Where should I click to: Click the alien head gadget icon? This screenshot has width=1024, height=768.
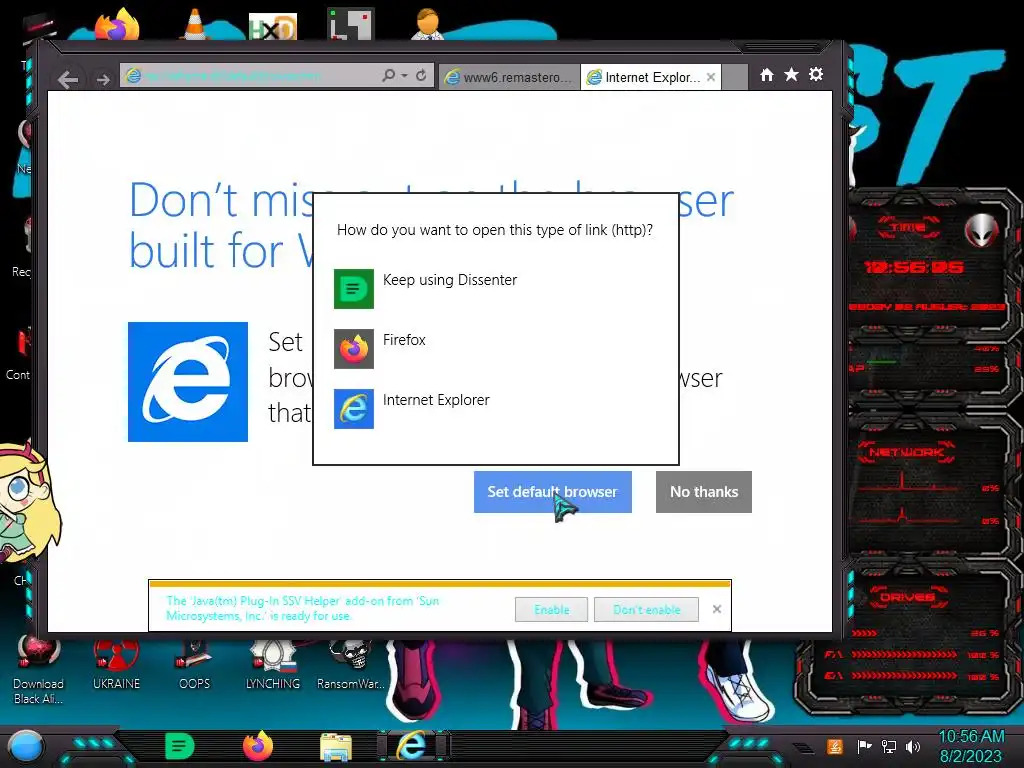(981, 229)
